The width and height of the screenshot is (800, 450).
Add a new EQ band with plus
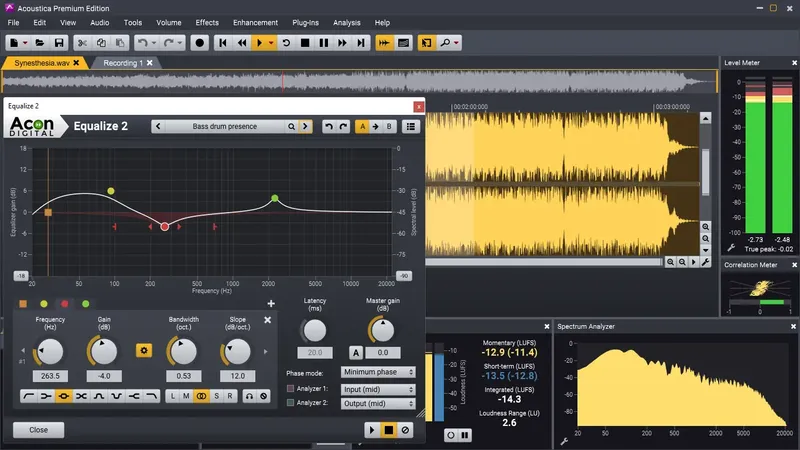(271, 304)
